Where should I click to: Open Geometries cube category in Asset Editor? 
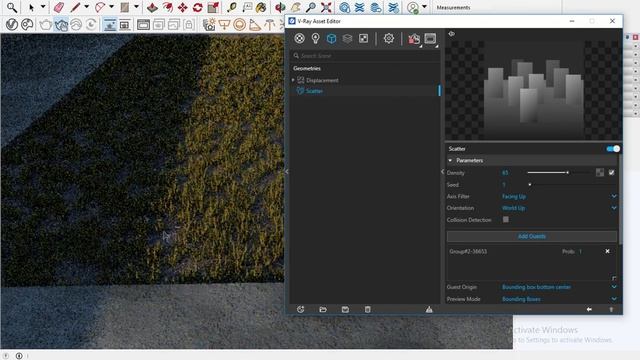331,38
